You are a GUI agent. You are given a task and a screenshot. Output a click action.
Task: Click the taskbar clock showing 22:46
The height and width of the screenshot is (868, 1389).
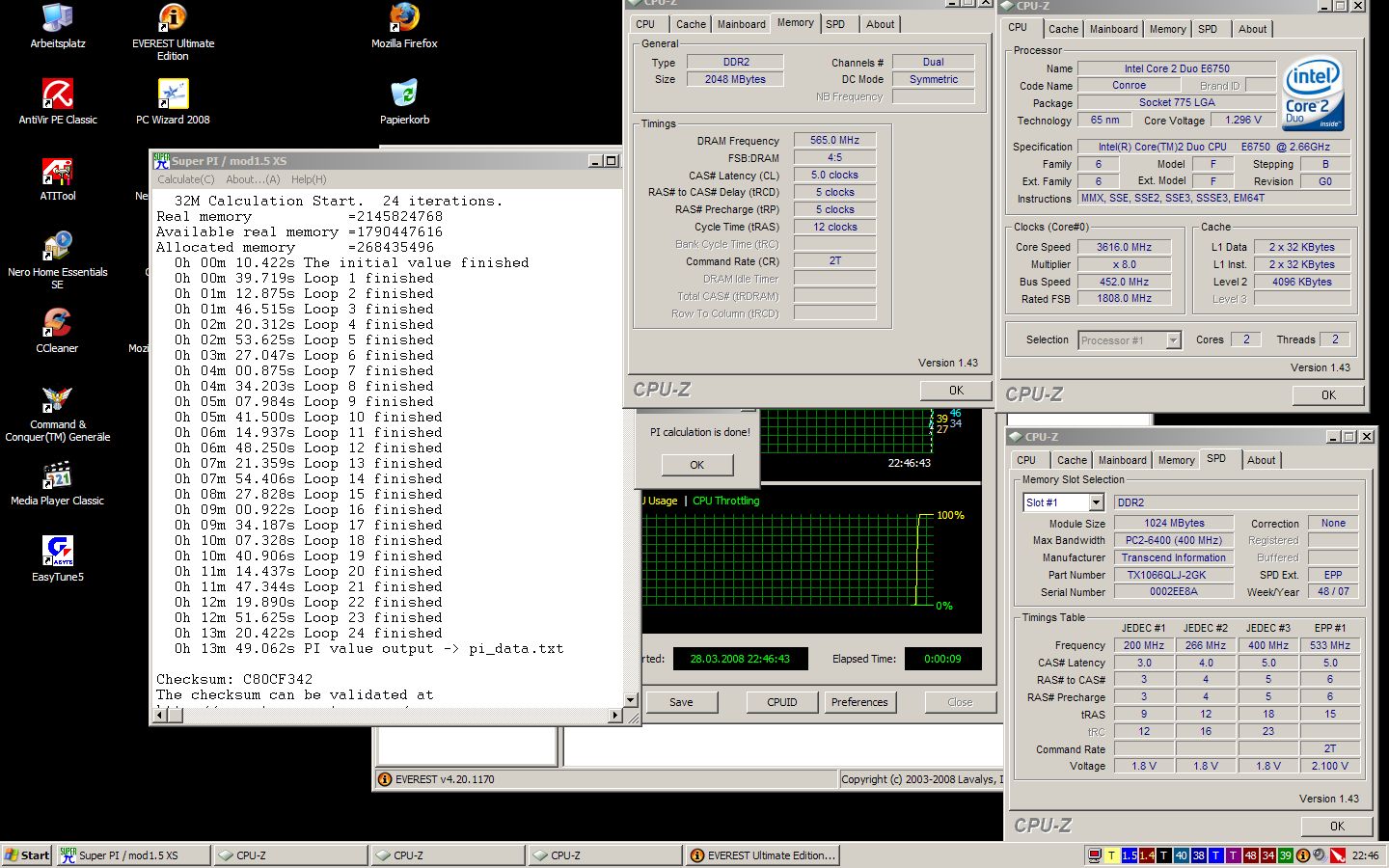(1365, 855)
